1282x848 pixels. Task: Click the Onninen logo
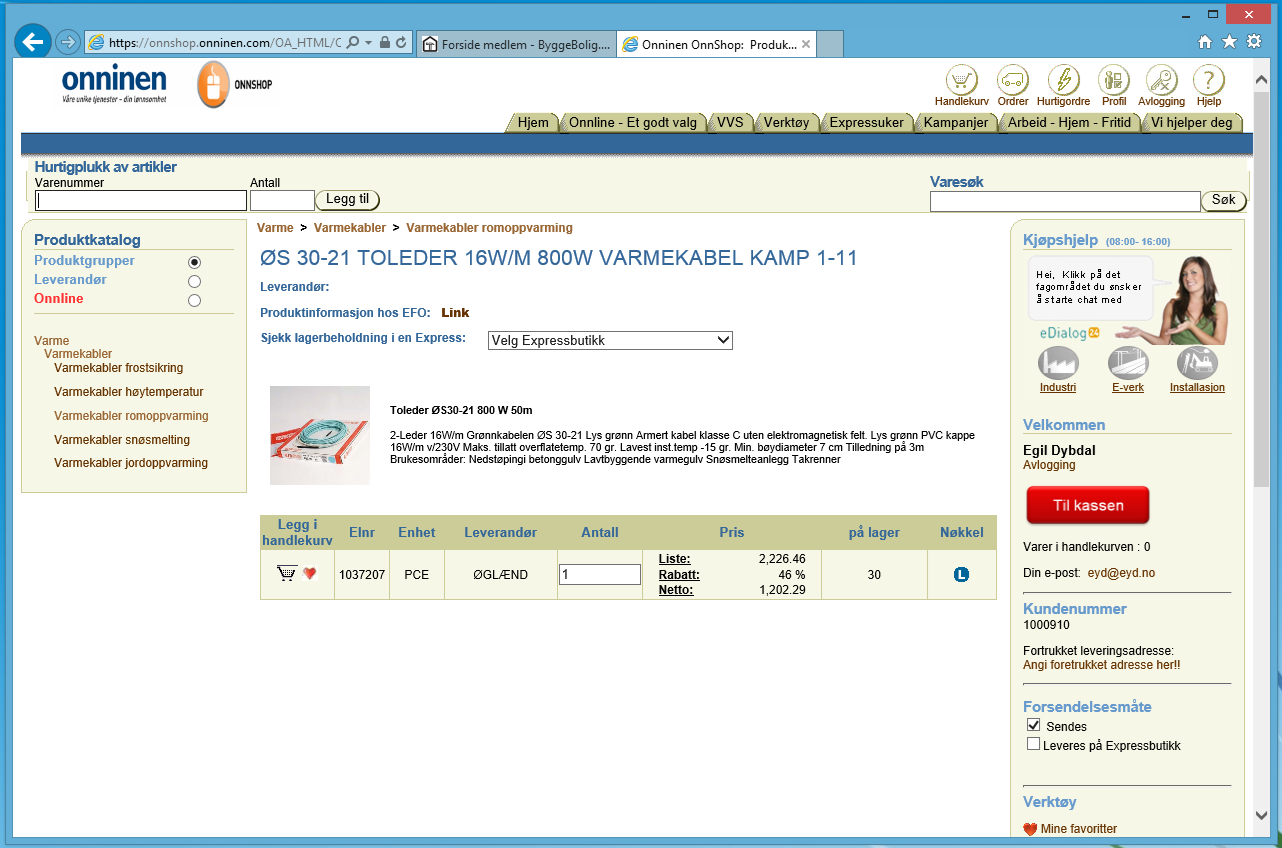[114, 84]
